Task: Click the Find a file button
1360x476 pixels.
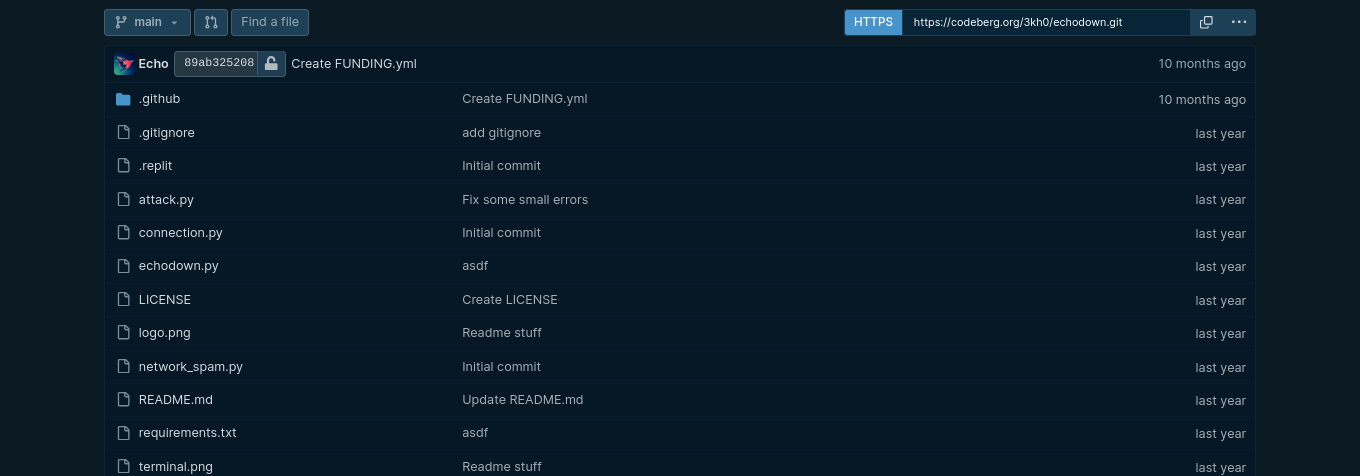Action: tap(270, 22)
